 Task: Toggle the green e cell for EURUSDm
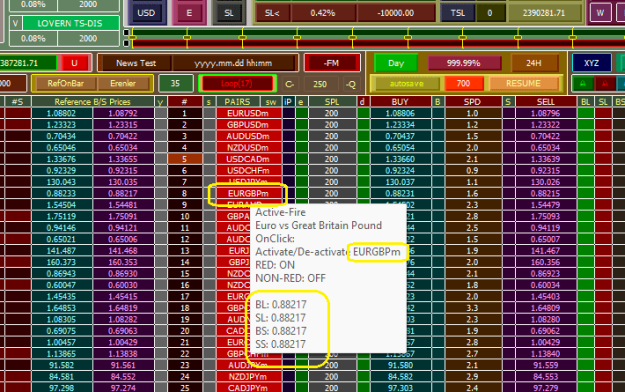pos(302,113)
